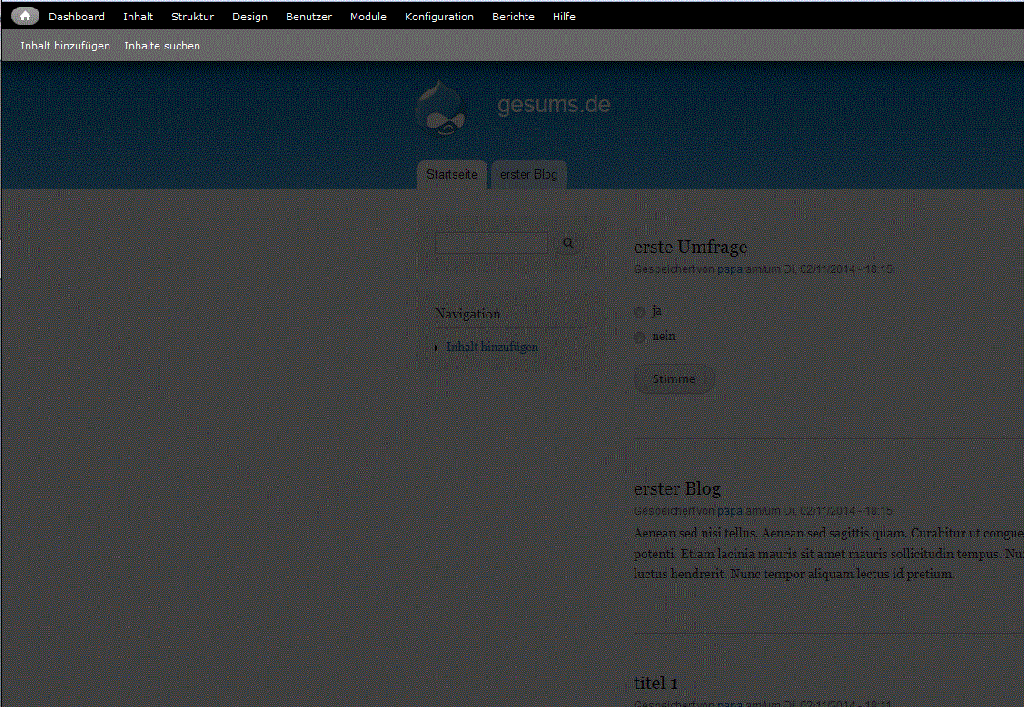
Task: Open the Berichte menu
Action: [x=513, y=16]
